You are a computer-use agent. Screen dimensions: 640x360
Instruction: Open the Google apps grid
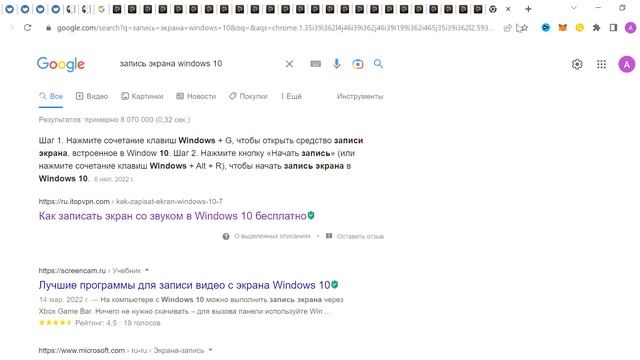pos(601,64)
